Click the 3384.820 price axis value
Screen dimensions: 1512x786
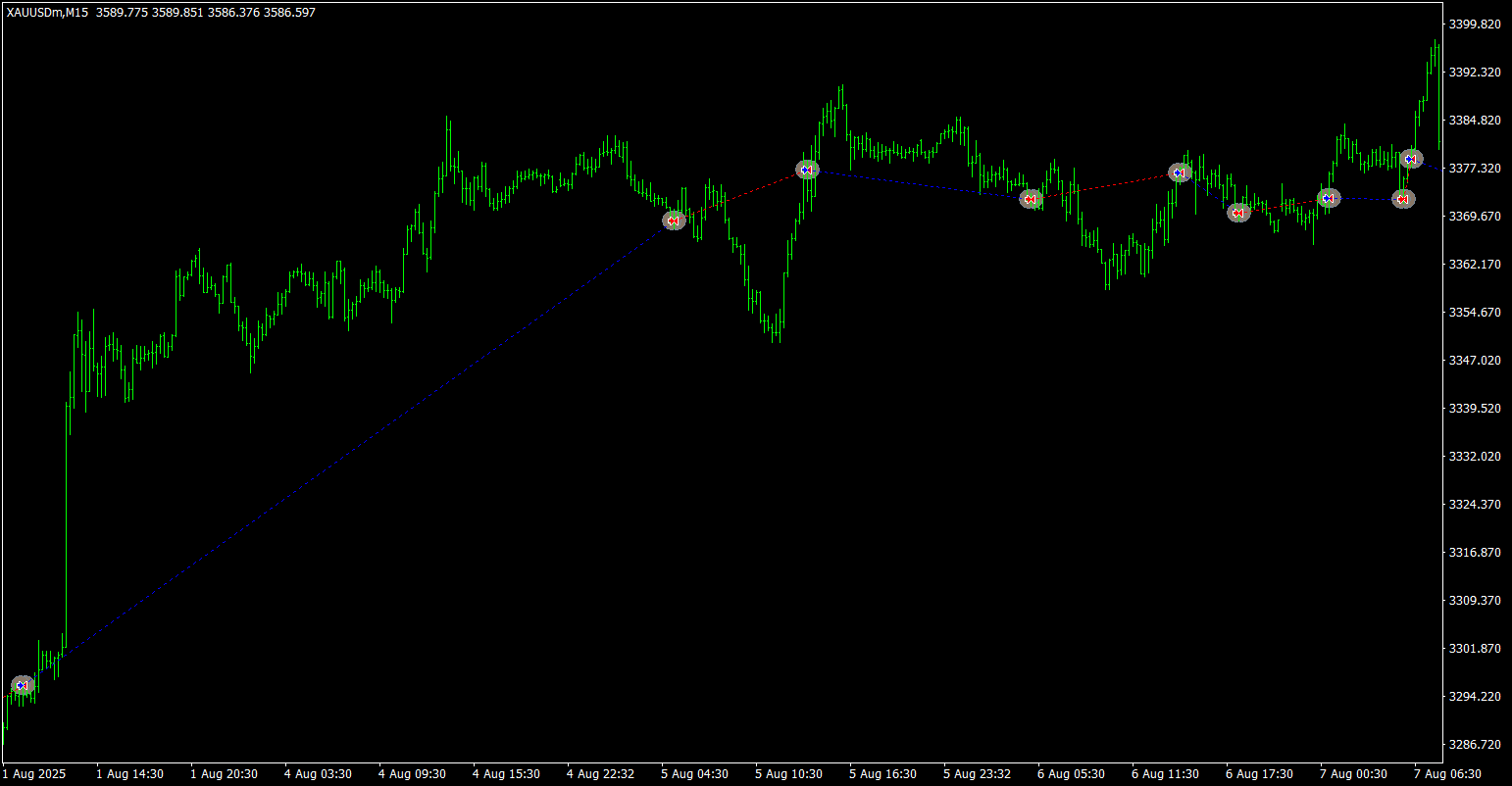1474,120
